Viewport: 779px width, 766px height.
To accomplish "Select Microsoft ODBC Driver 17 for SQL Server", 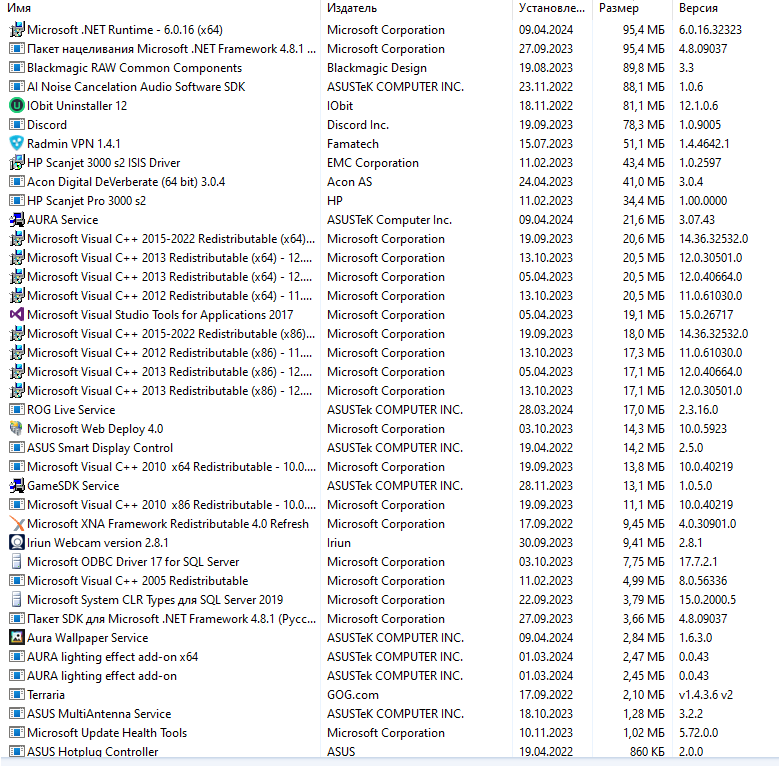I will click(133, 561).
